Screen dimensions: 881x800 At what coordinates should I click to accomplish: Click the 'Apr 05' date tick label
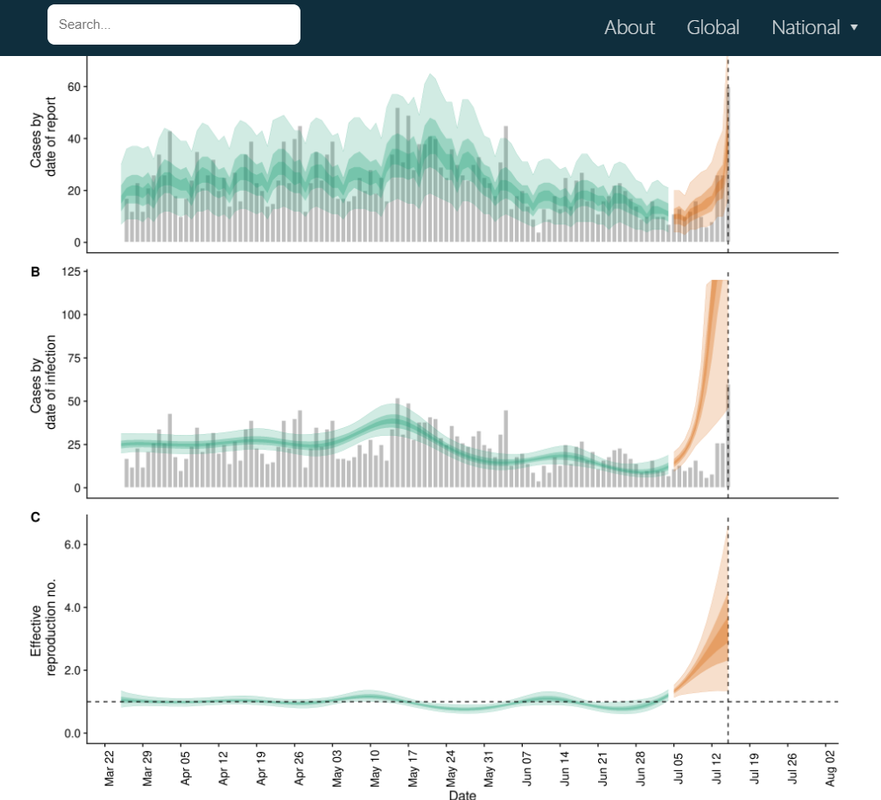(185, 768)
